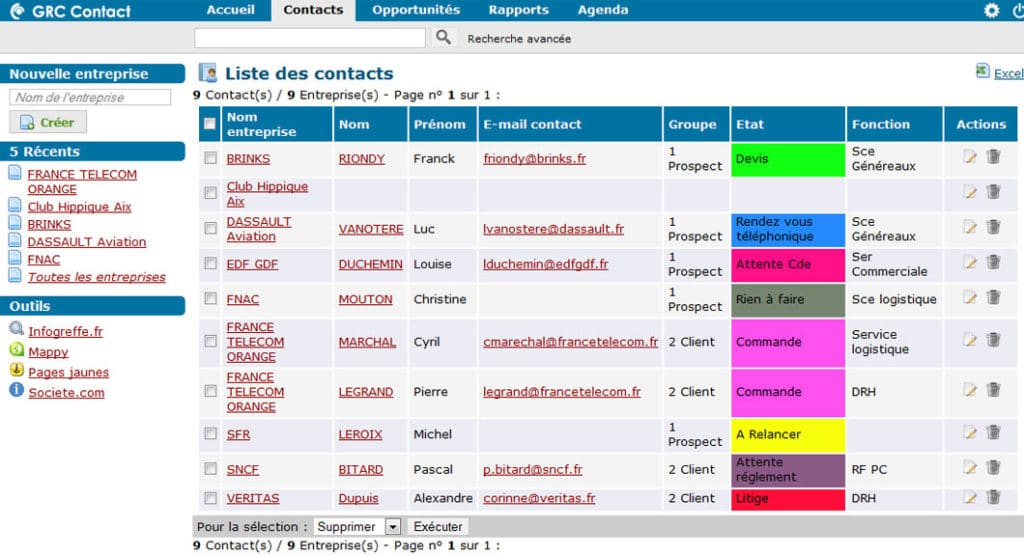
Task: Edit the BRINKS contact row
Action: click(970, 157)
